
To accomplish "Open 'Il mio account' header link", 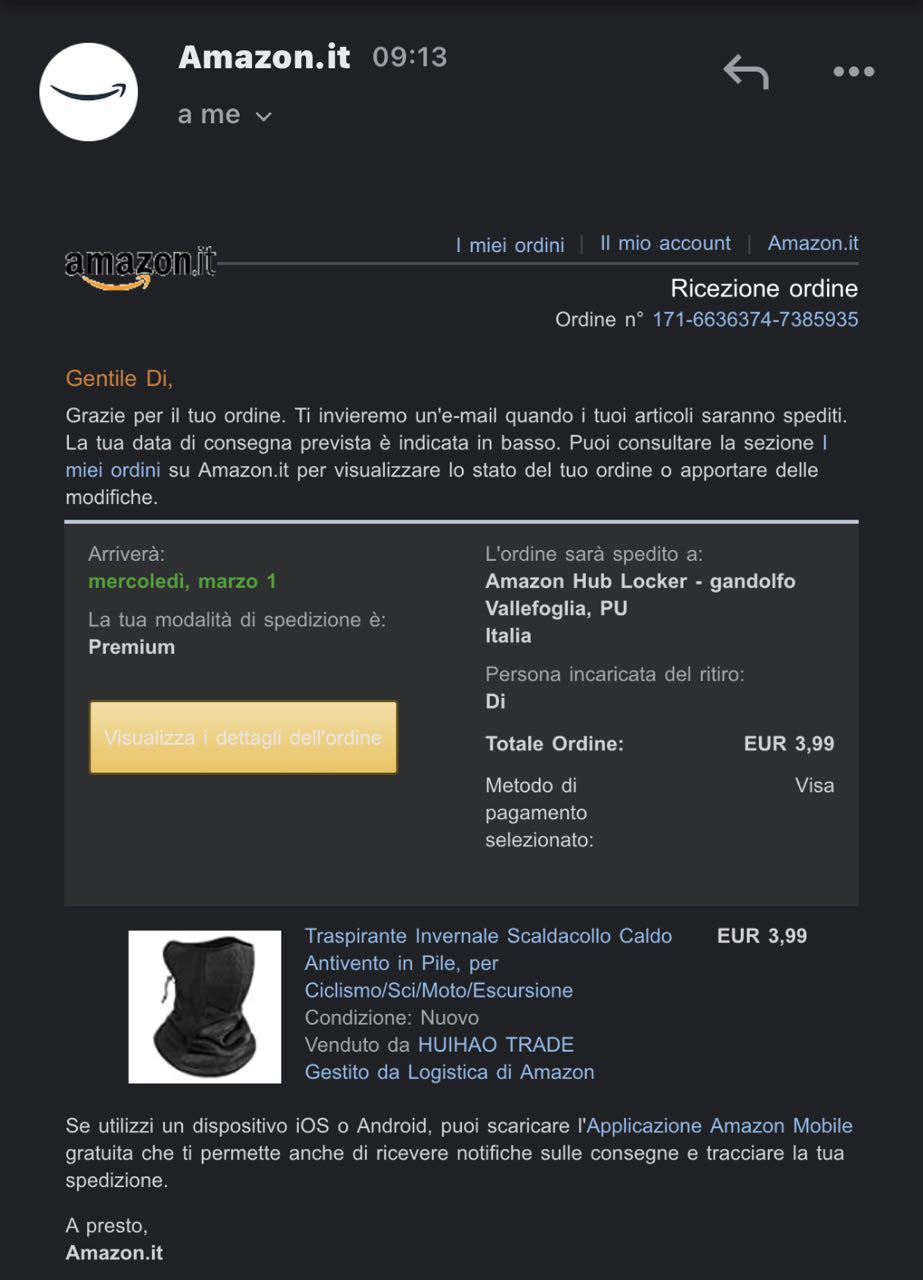I will [665, 243].
